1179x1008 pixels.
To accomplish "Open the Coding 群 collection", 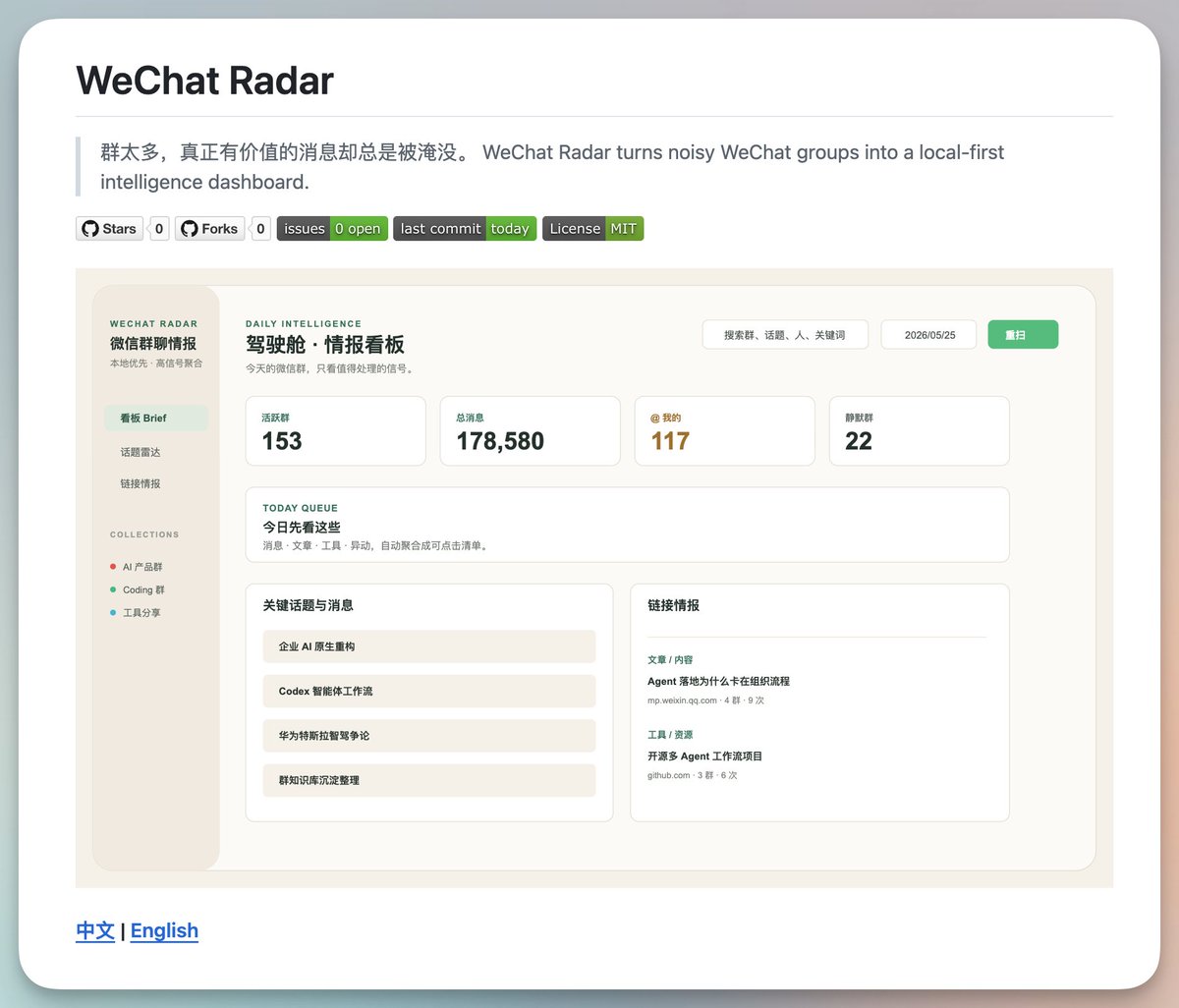I will tap(143, 589).
